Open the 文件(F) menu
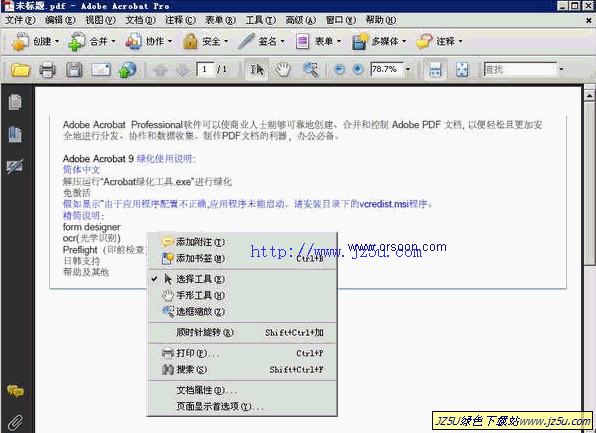 (x=20, y=20)
